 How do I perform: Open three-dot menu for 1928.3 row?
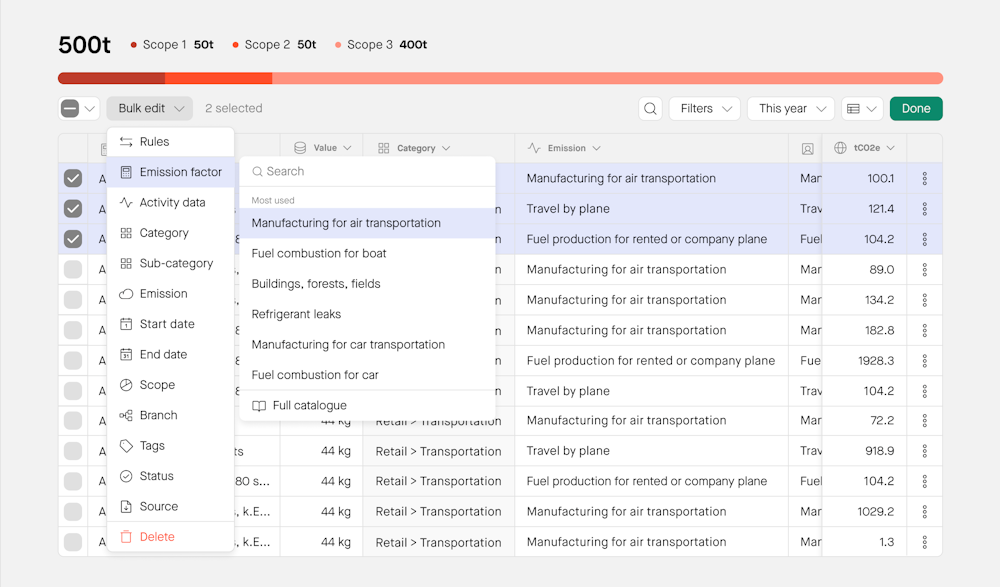click(924, 361)
